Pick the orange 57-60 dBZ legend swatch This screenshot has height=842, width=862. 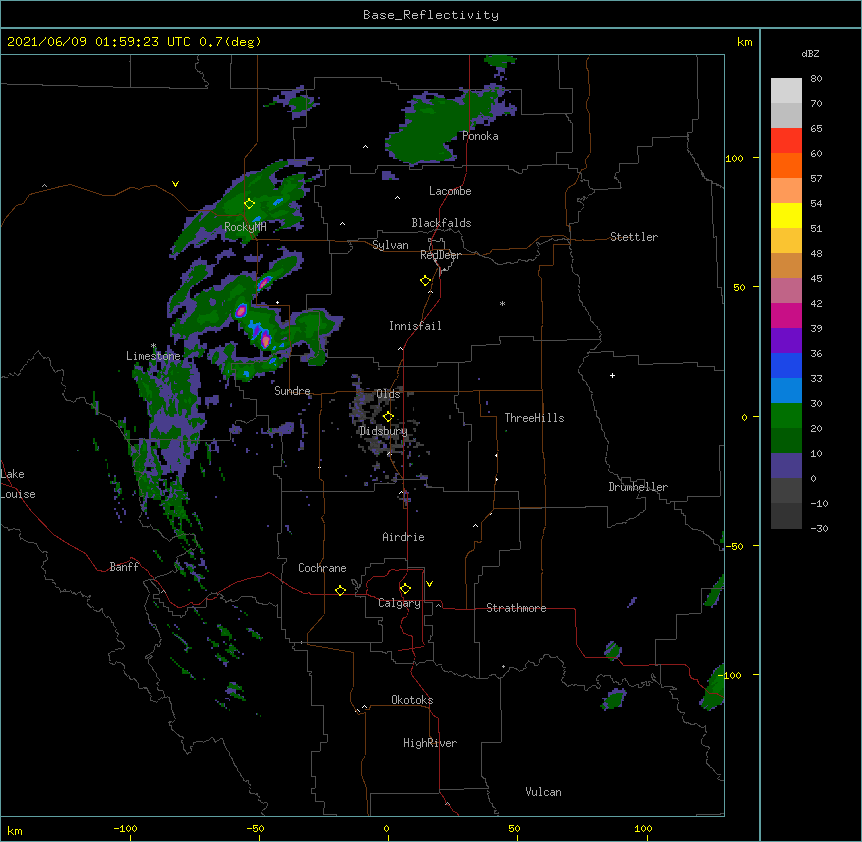pos(786,165)
